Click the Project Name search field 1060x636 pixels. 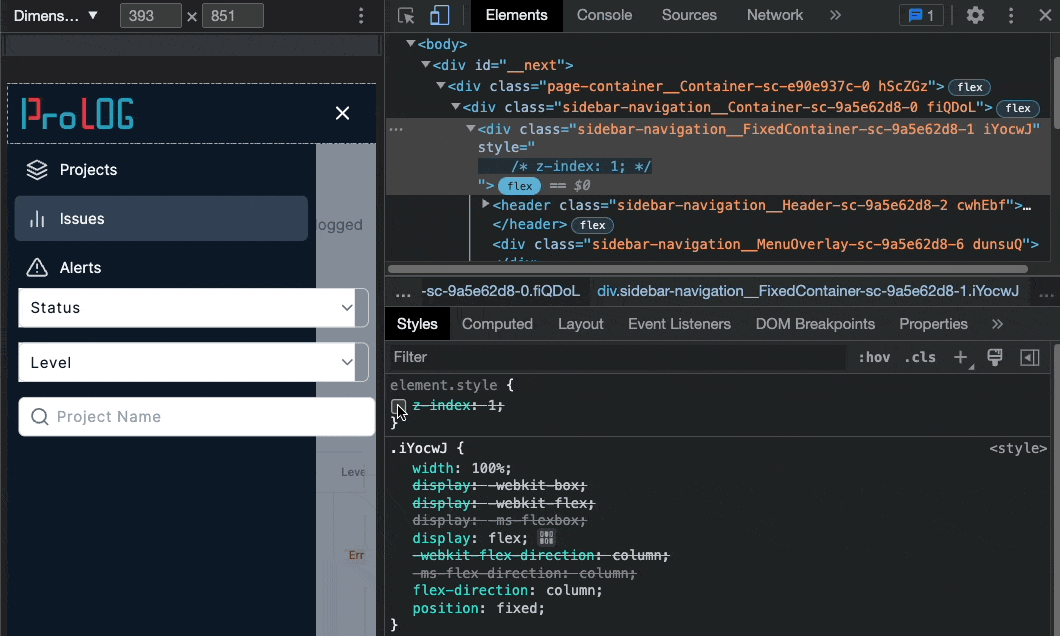196,417
